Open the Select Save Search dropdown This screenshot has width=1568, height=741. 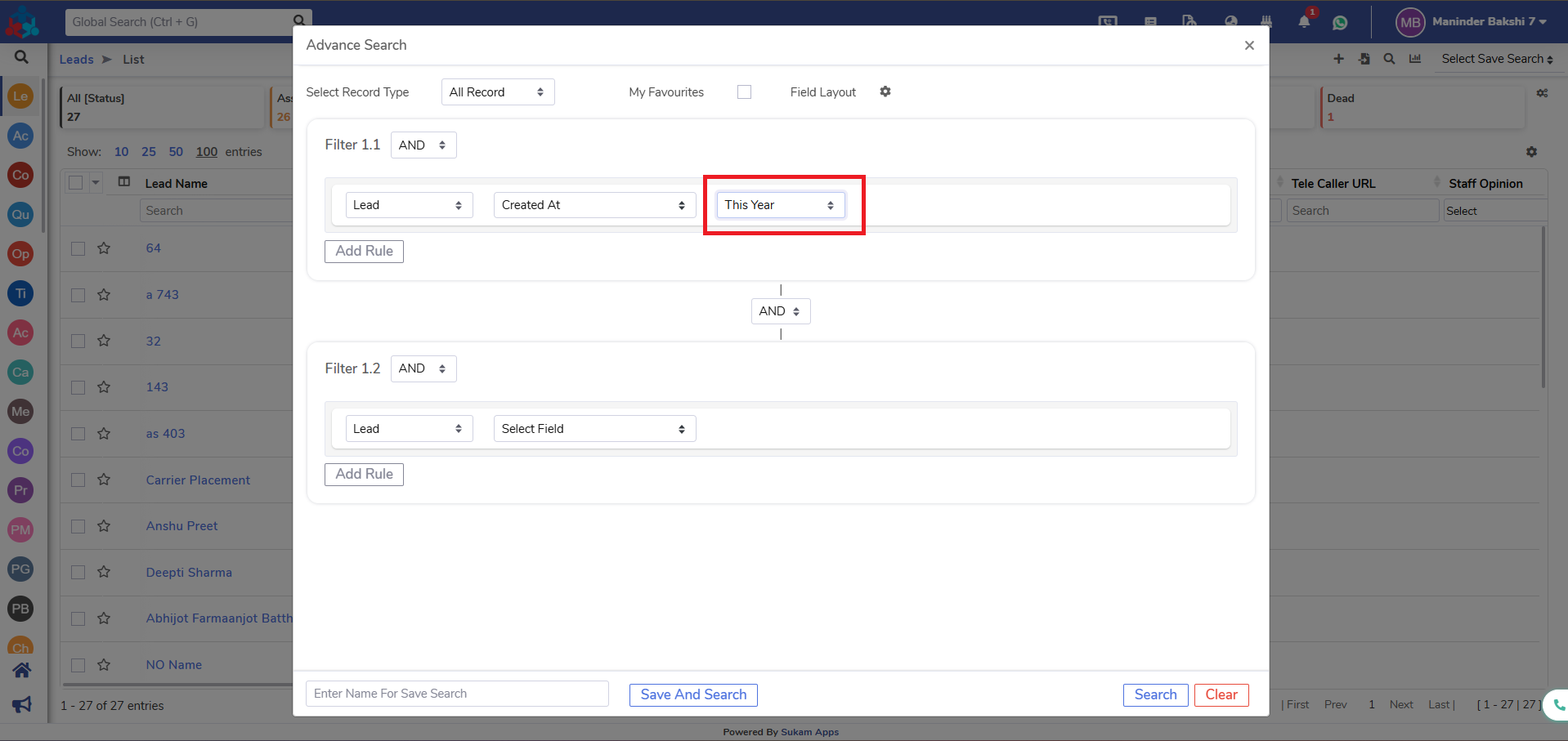pyautogui.click(x=1497, y=59)
